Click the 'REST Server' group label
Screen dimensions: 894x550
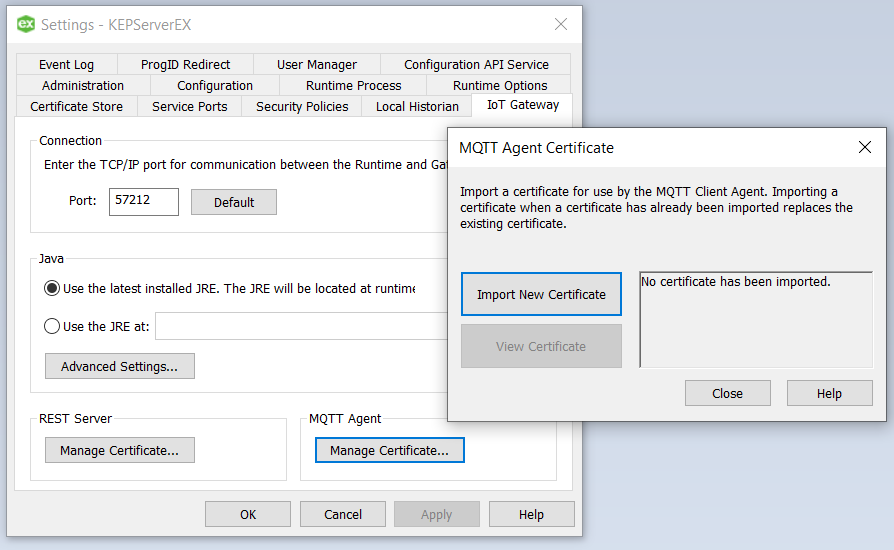75,418
